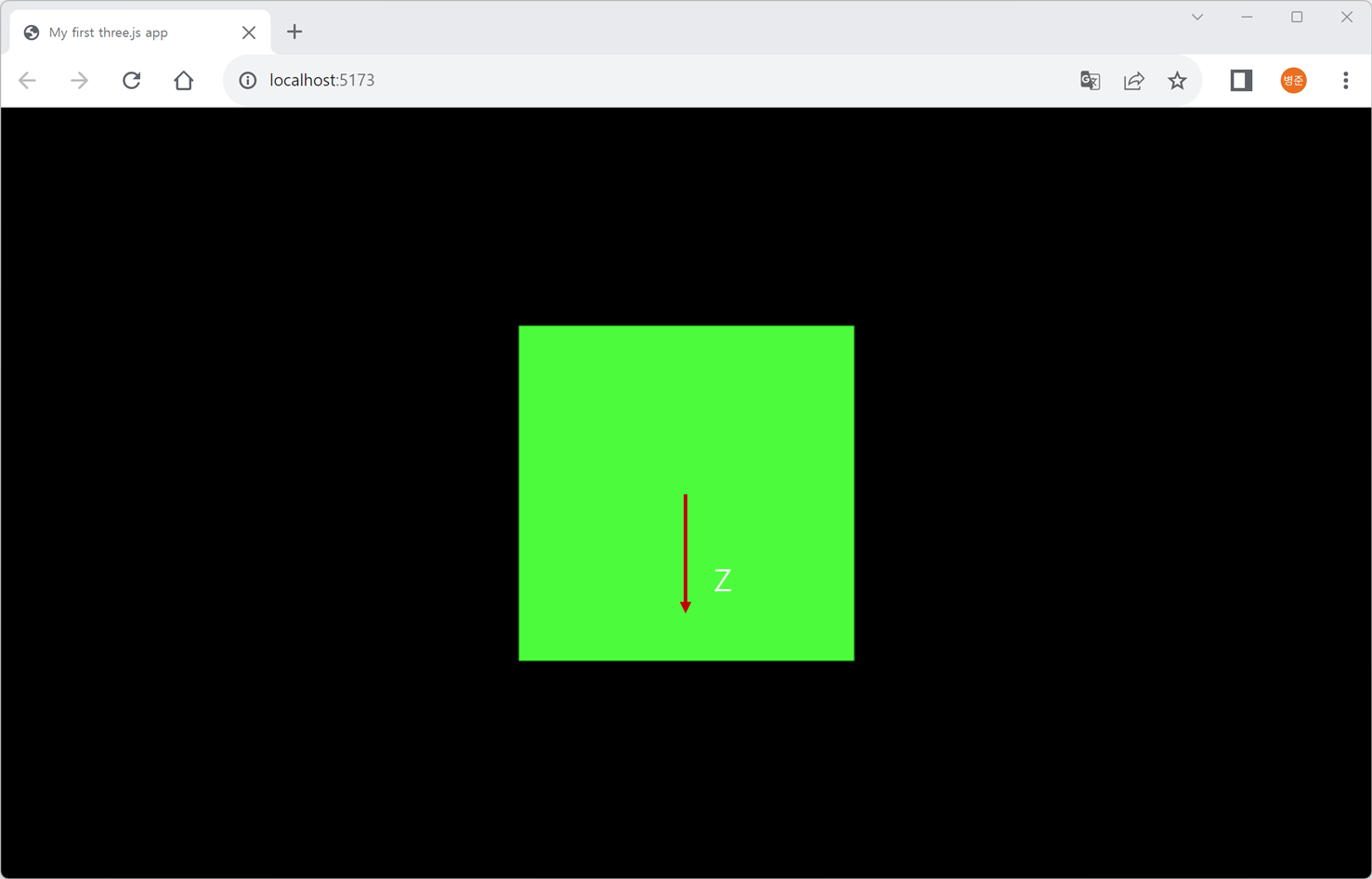Open the browser home page
Image resolution: width=1372 pixels, height=879 pixels.
coord(184,81)
